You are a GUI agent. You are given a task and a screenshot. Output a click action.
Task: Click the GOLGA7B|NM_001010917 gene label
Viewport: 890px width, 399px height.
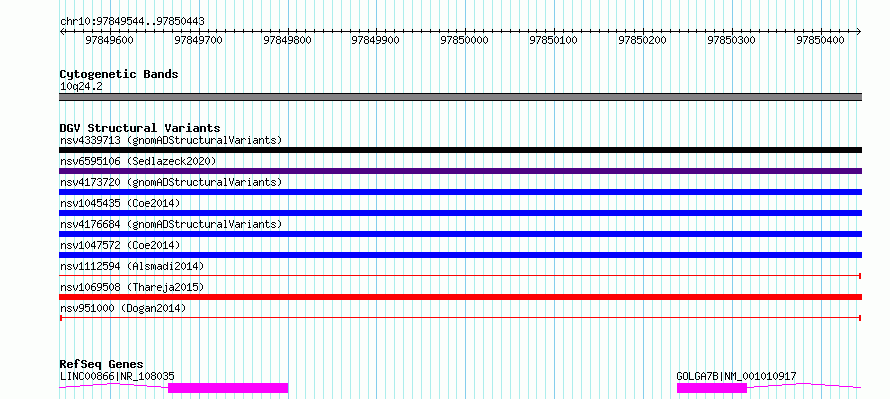[736, 376]
